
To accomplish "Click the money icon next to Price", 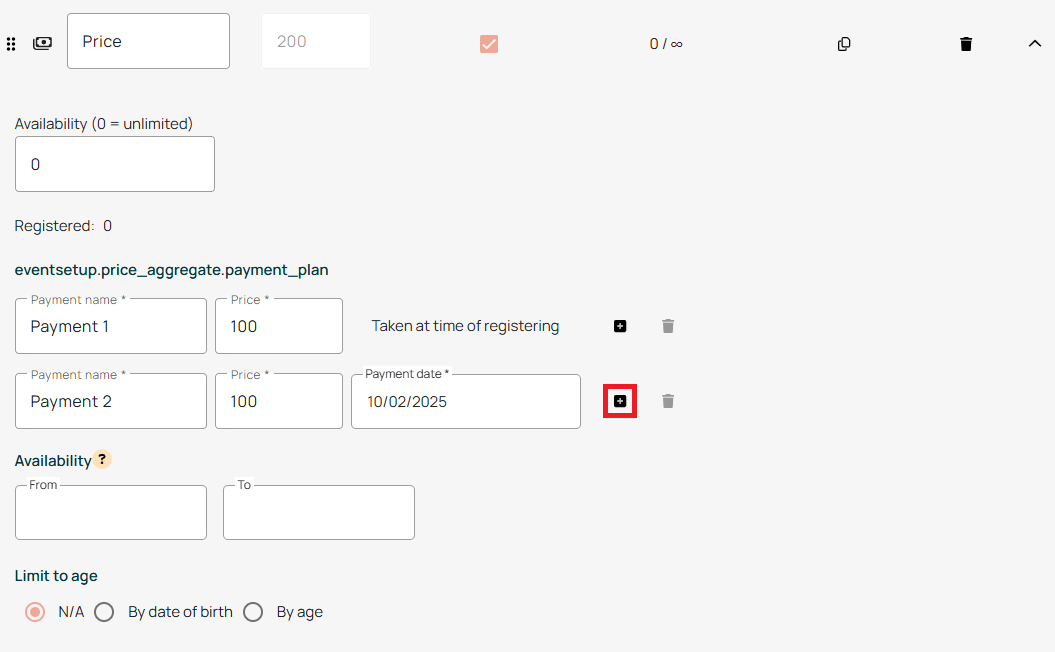I will pyautogui.click(x=42, y=43).
